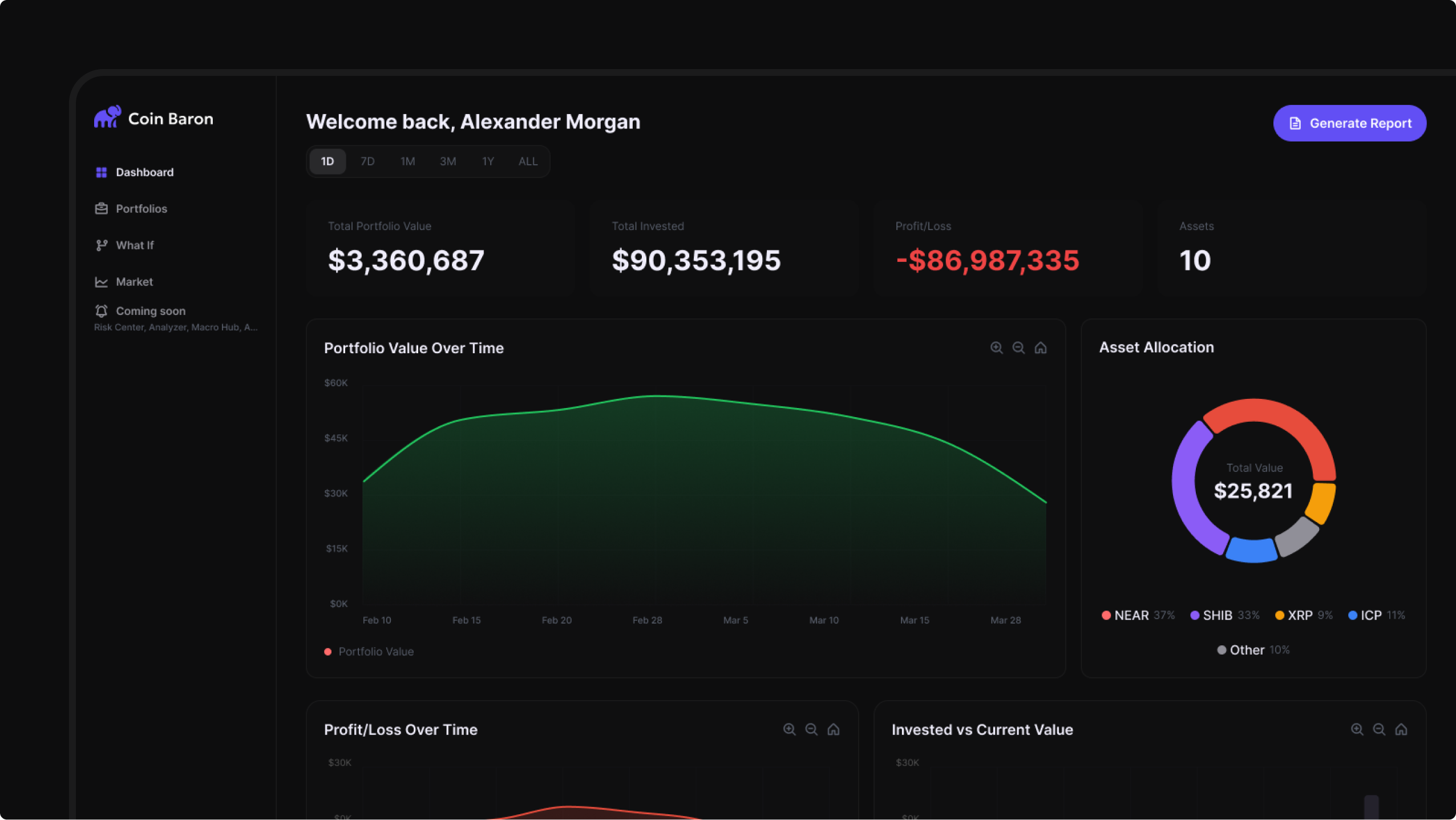The height and width of the screenshot is (820, 1456).
Task: Switch to the 7D time range
Action: pos(367,161)
